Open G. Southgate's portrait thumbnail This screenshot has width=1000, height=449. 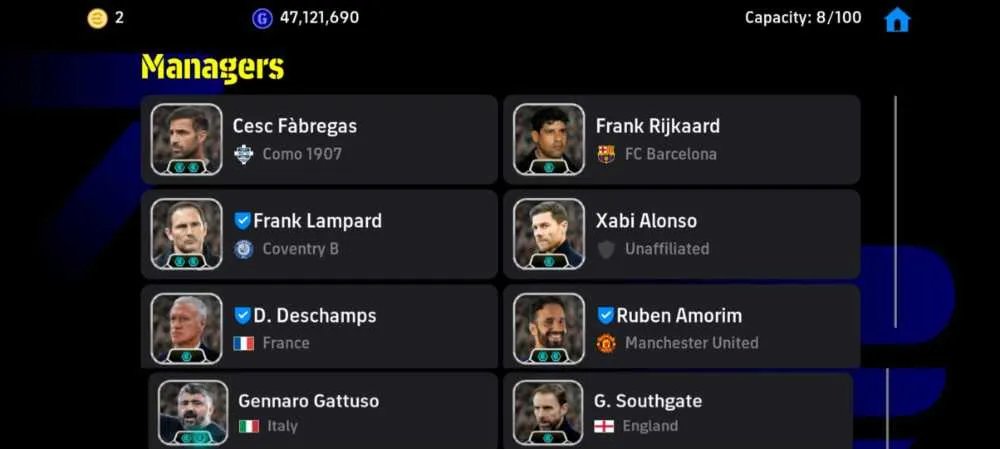click(548, 413)
